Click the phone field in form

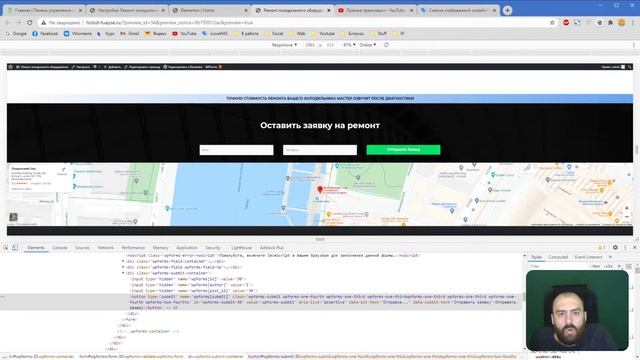pos(320,150)
